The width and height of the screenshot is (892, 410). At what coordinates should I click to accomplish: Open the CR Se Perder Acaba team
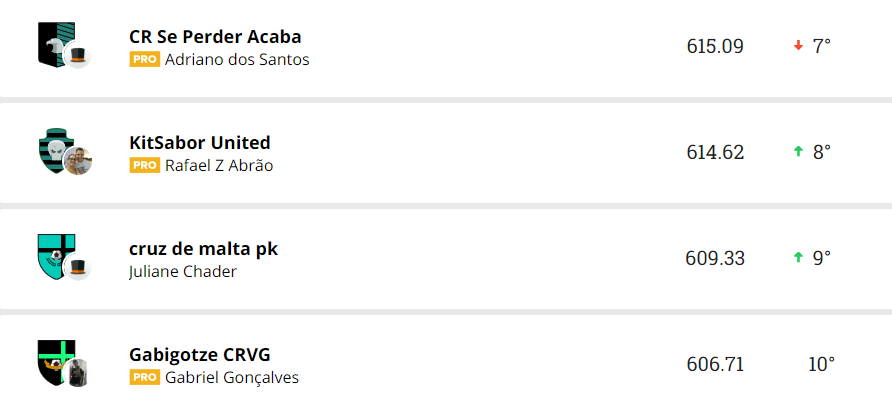tap(215, 37)
